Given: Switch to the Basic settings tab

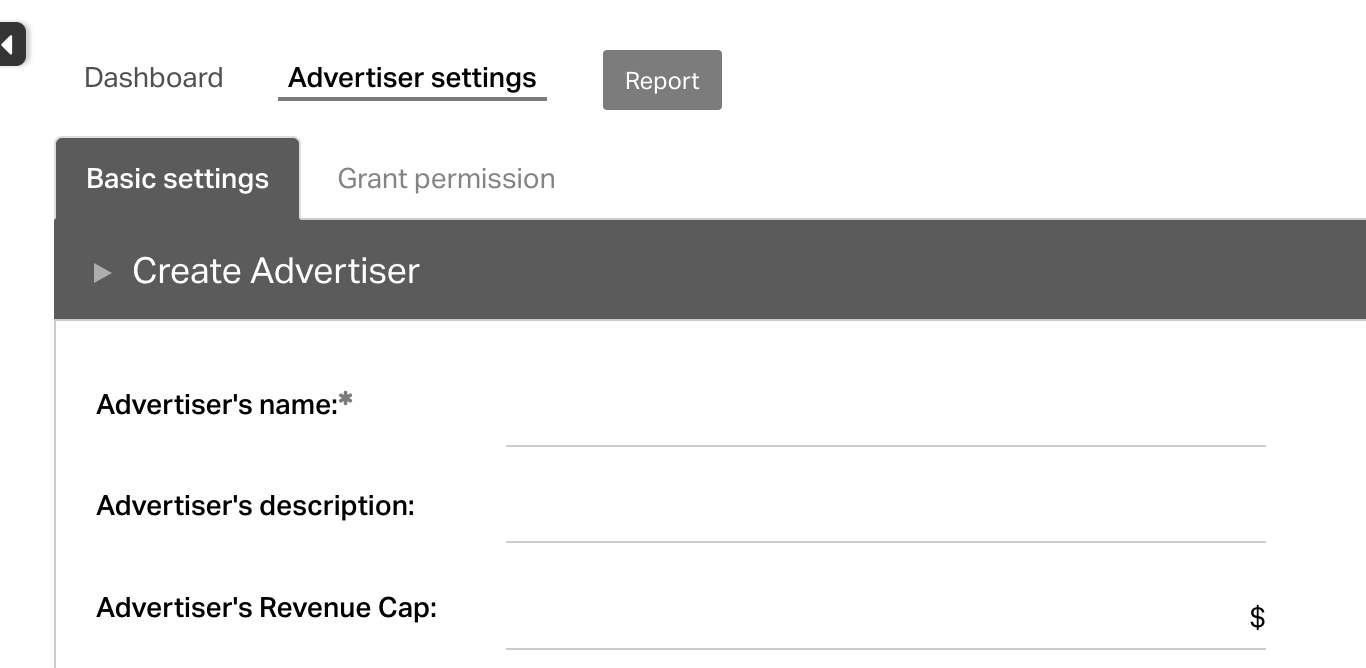Looking at the screenshot, I should pyautogui.click(x=178, y=179).
